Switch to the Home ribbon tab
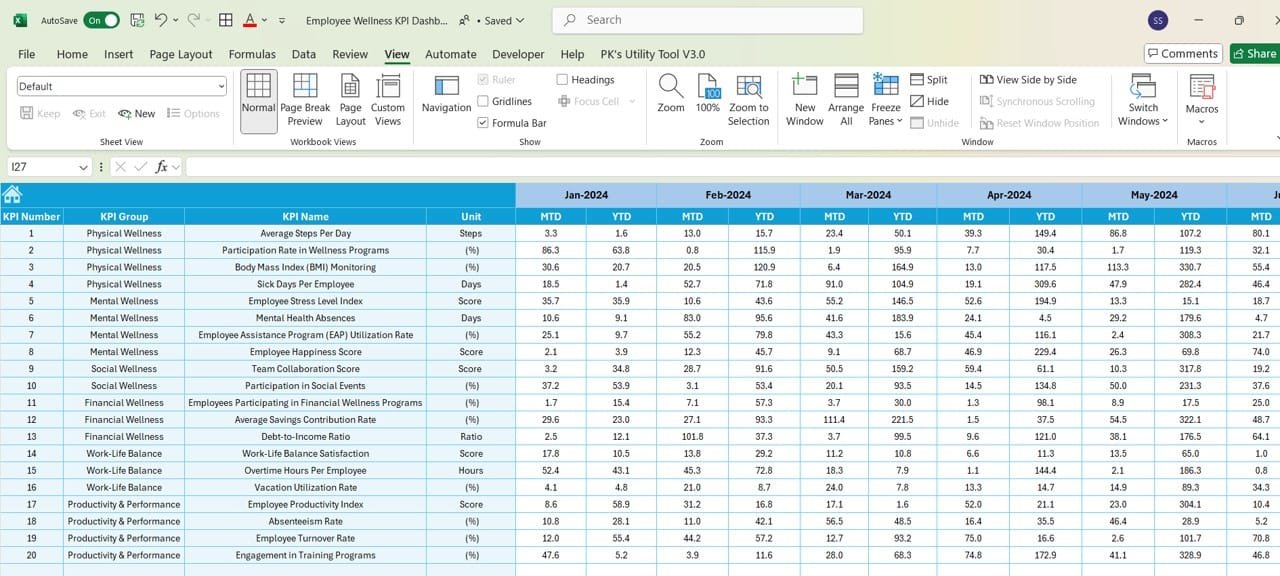This screenshot has width=1280, height=576. [x=72, y=54]
